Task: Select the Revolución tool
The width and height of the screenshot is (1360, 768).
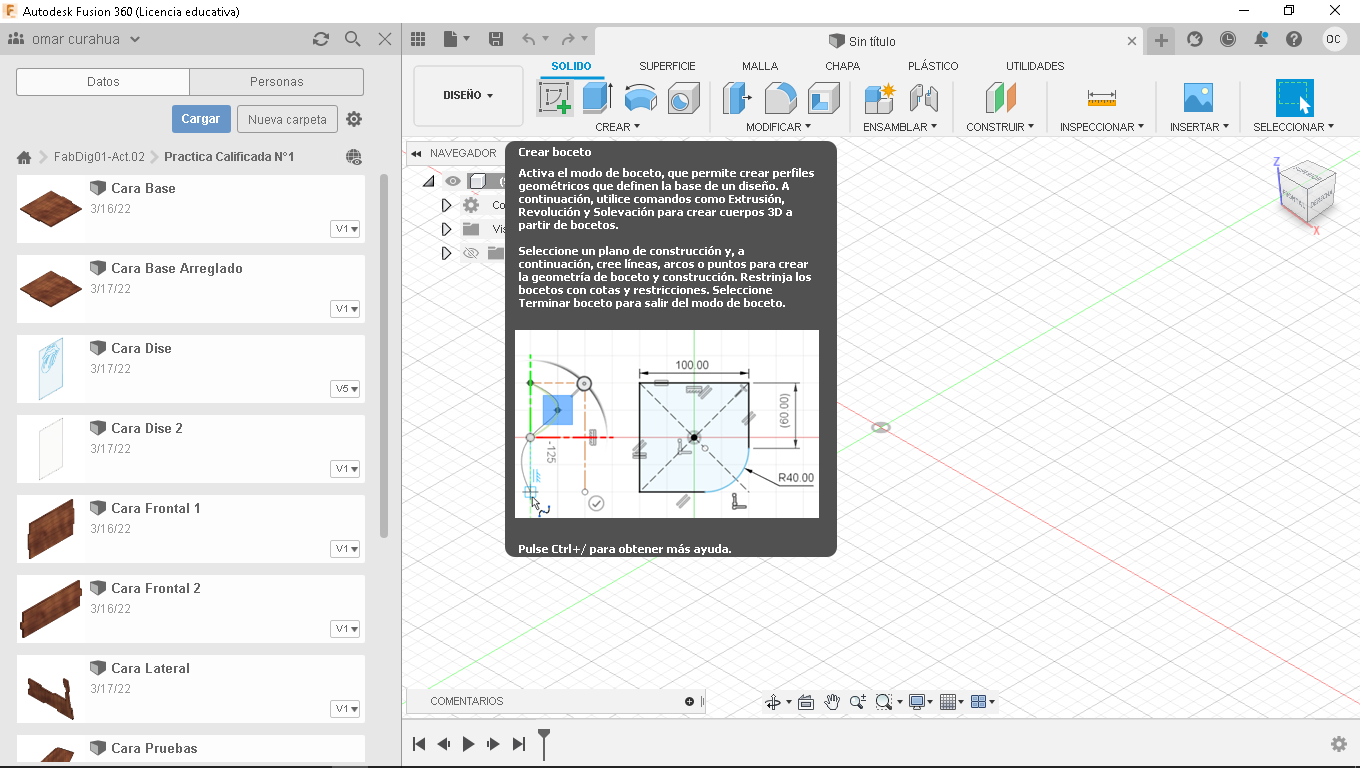Action: click(640, 99)
